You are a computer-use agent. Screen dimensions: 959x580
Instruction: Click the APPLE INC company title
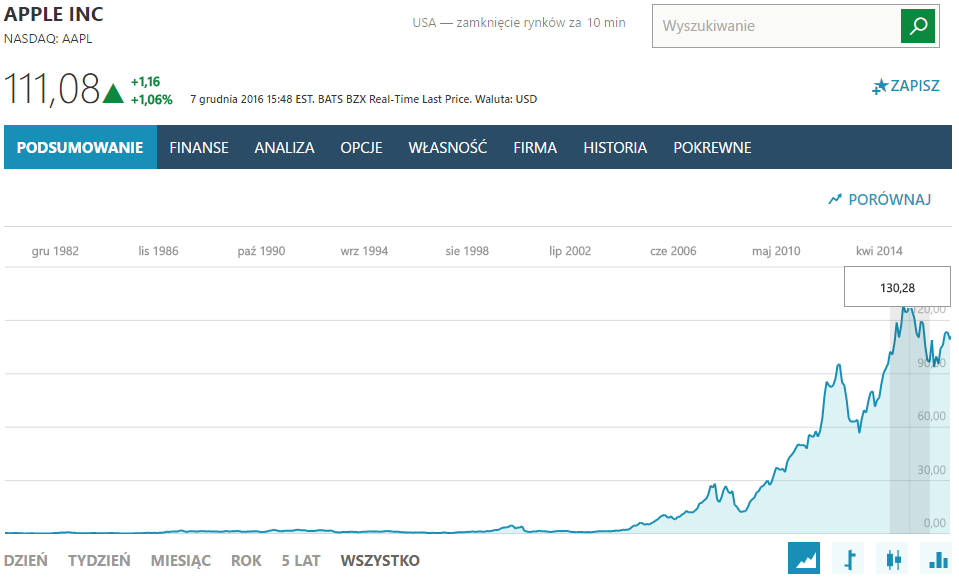[54, 14]
